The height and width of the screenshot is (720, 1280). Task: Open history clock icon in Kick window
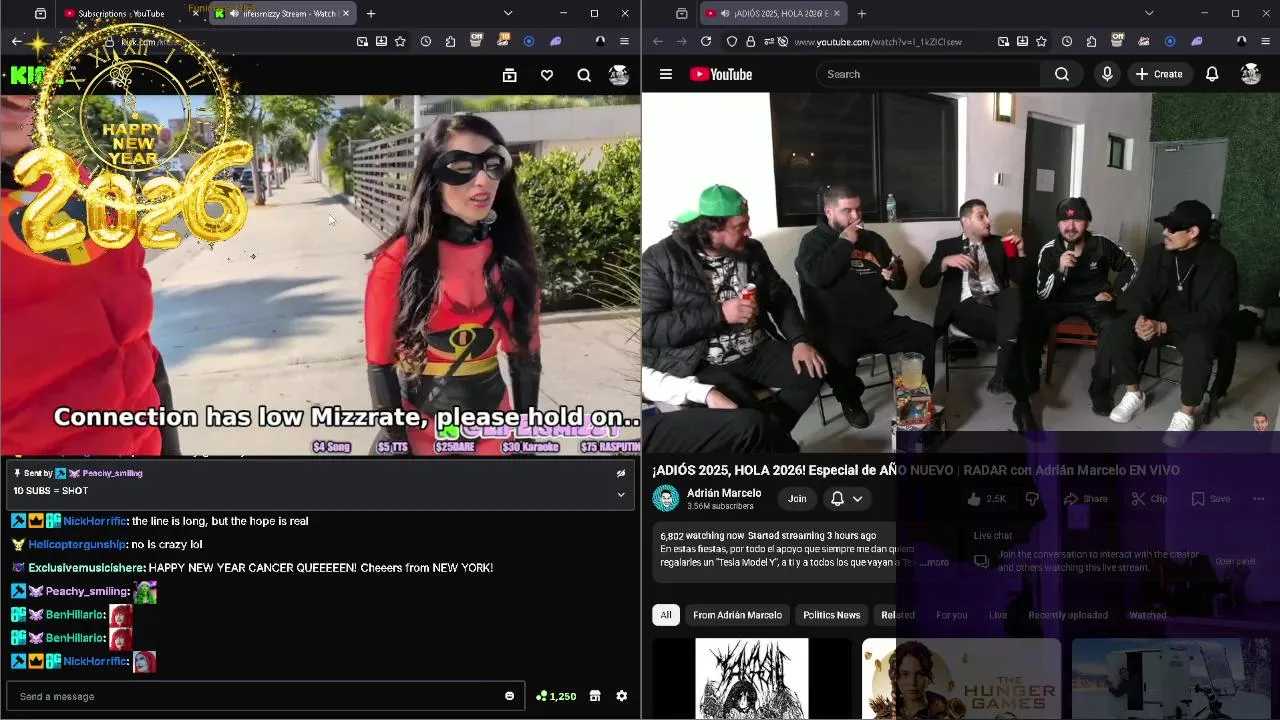[426, 41]
